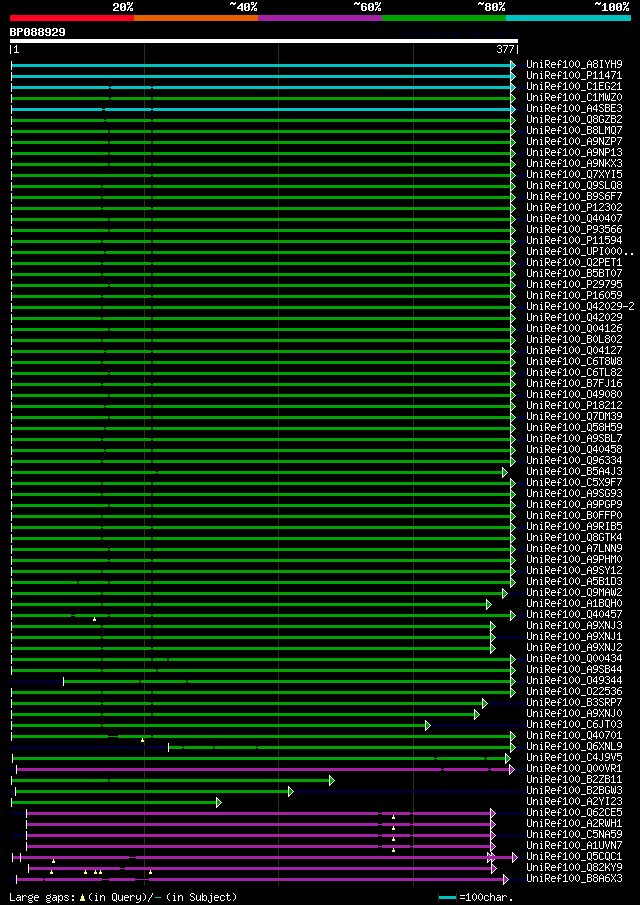Click the green arrowhead ending the B2ZB11 alignment

332,780
